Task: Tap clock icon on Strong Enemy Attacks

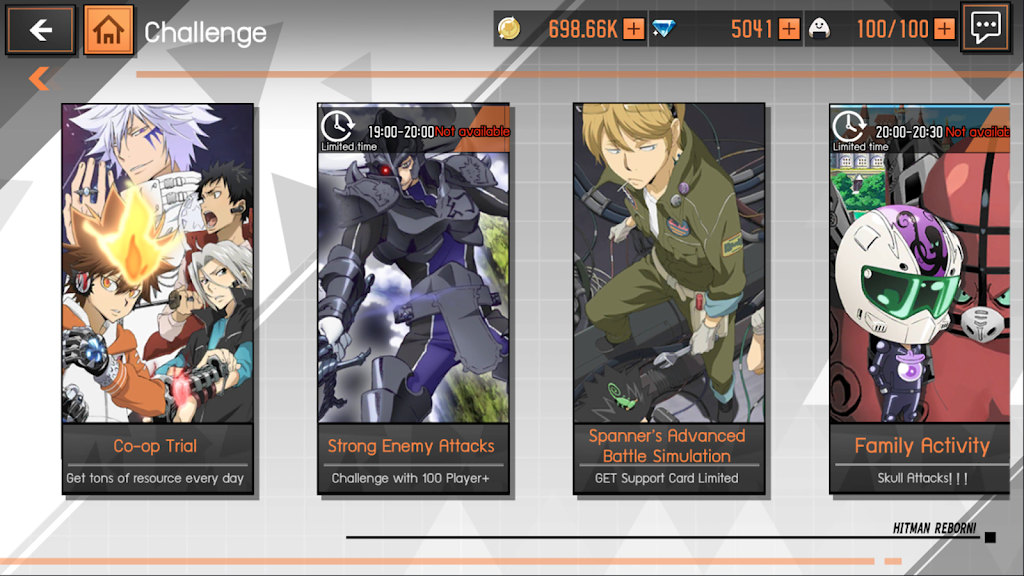Action: tap(338, 125)
